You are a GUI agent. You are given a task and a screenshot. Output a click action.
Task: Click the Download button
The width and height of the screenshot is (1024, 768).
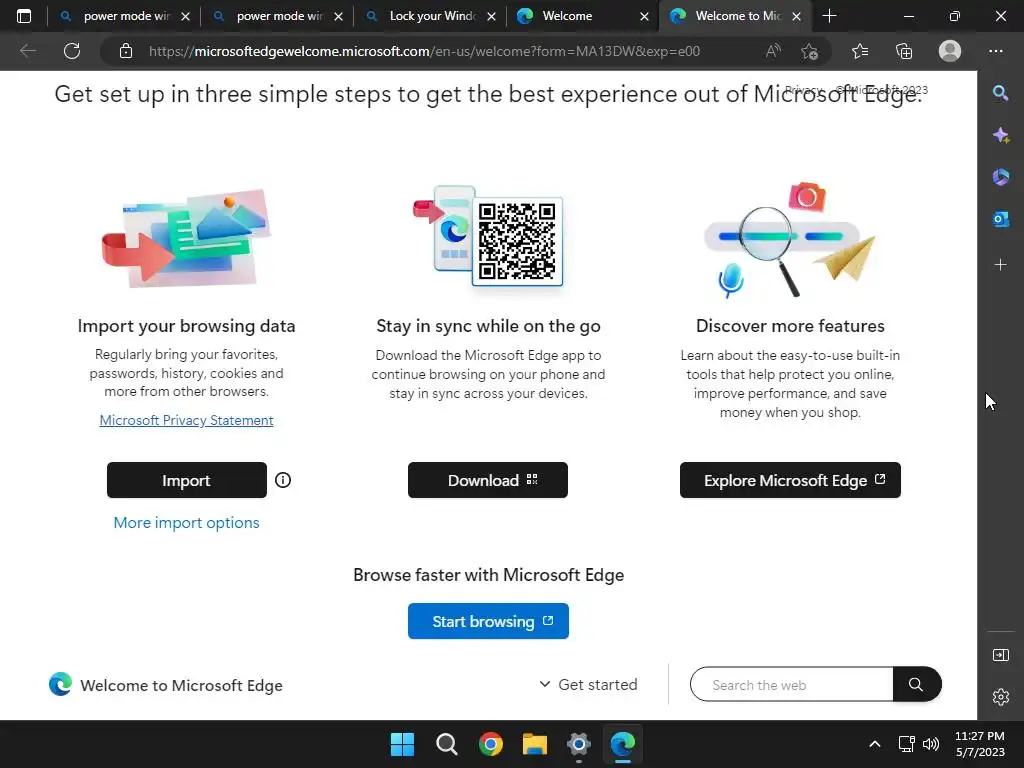tap(488, 480)
